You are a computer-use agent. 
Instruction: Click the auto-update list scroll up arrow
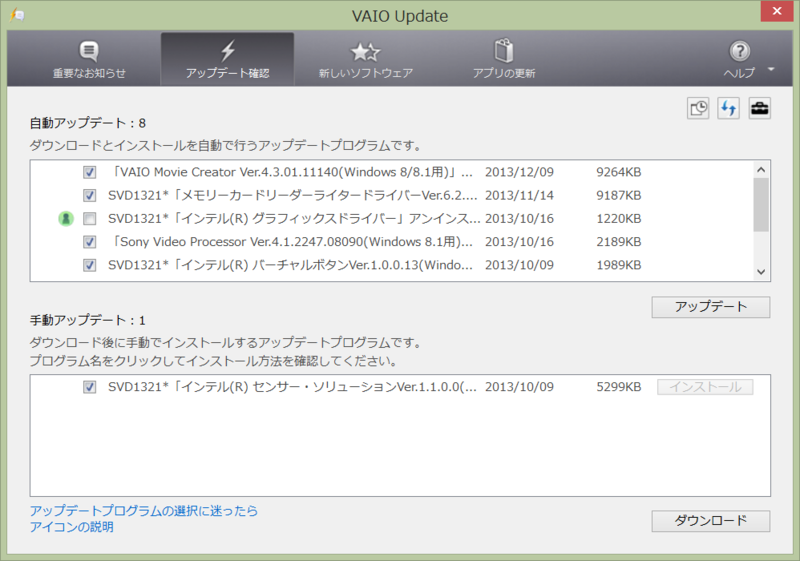(761, 169)
